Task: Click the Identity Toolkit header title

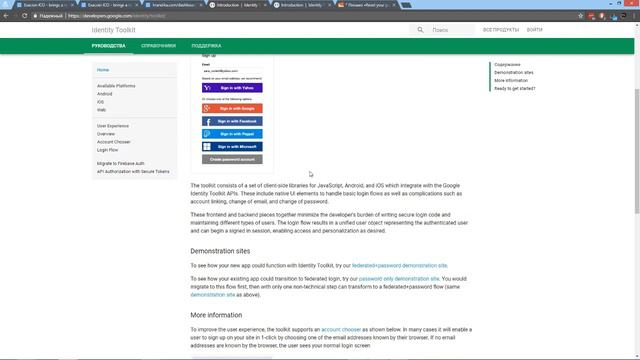Action: pyautogui.click(x=113, y=30)
